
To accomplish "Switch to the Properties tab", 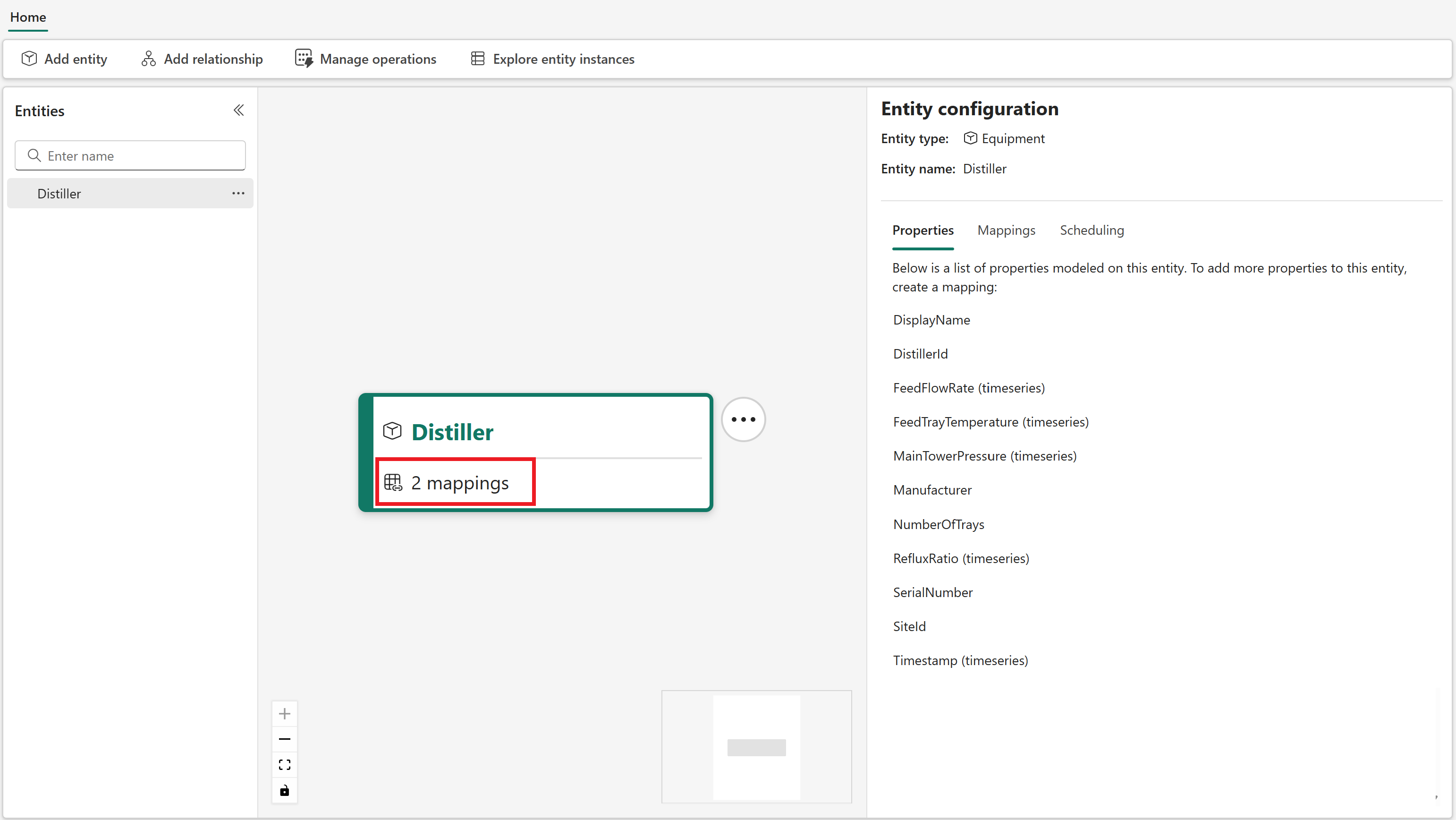I will (x=923, y=230).
